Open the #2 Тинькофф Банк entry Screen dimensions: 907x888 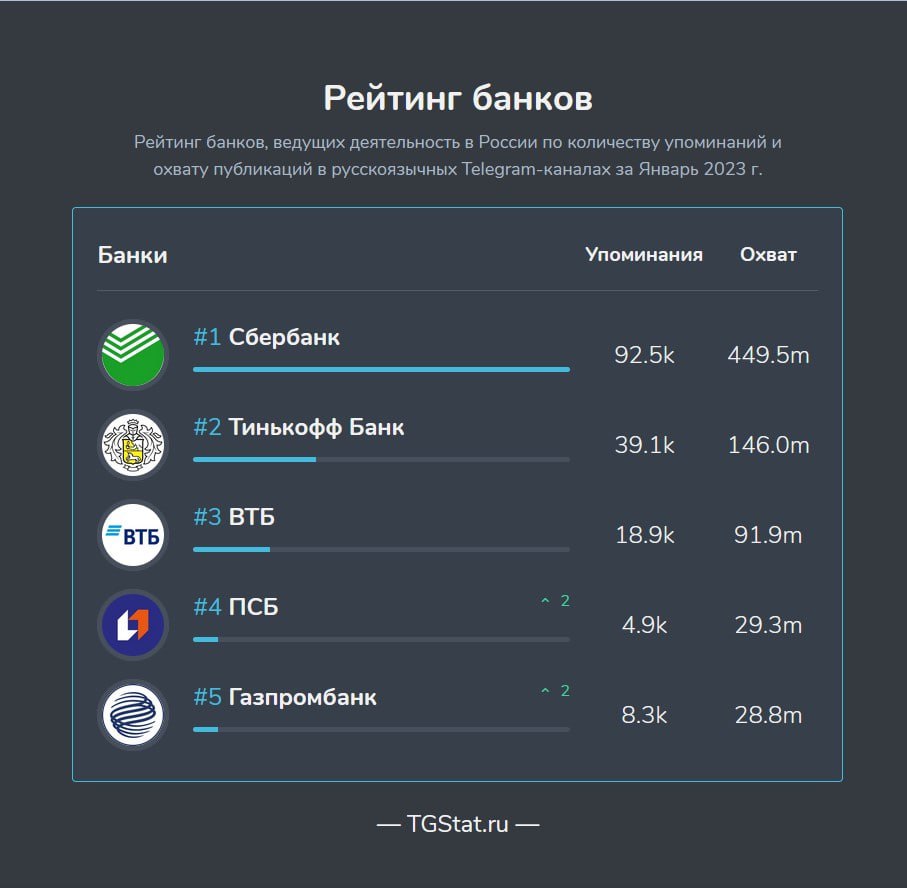tap(298, 427)
